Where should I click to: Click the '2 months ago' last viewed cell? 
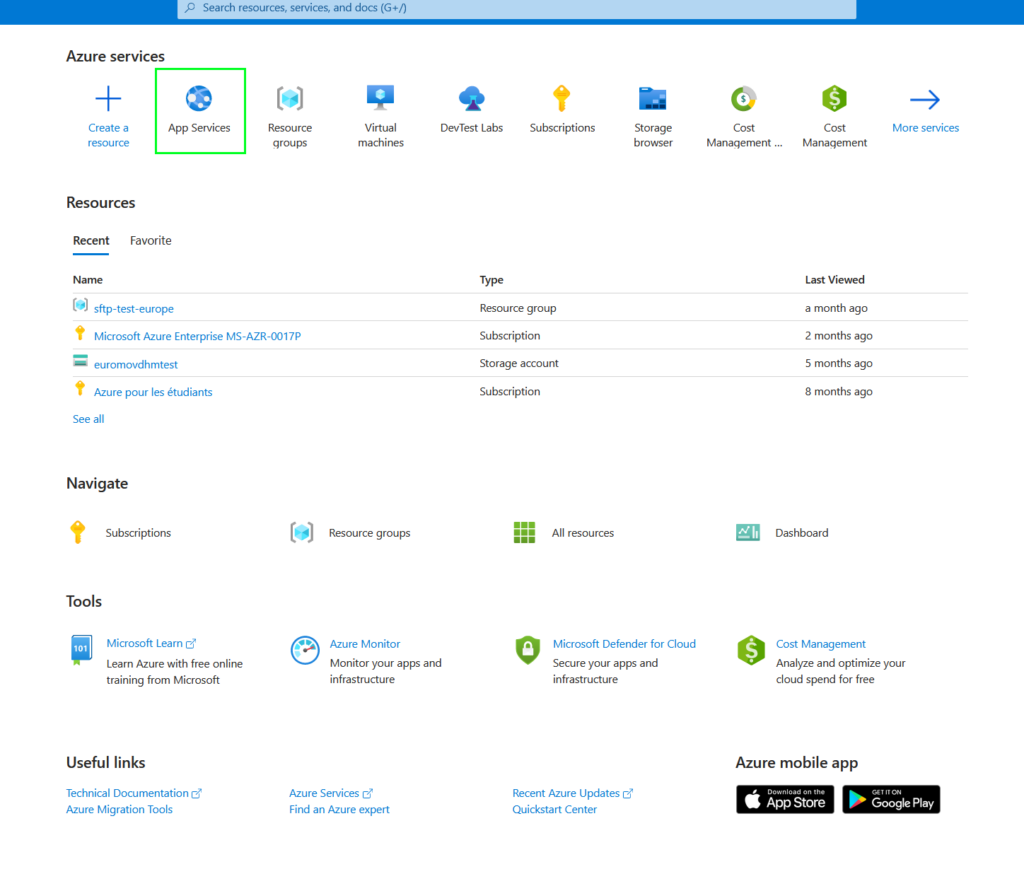click(839, 335)
